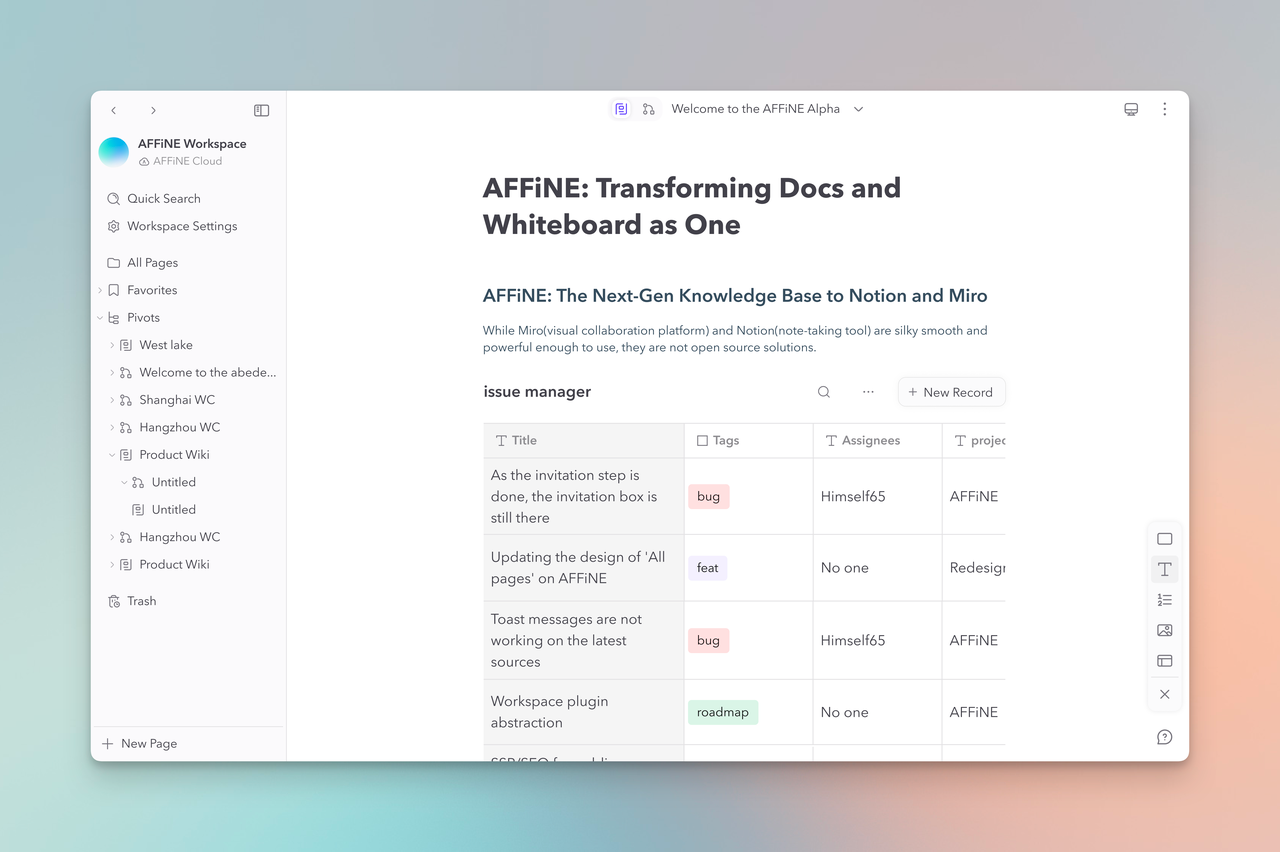Click the Title column header
The width and height of the screenshot is (1280, 852).
tap(583, 440)
